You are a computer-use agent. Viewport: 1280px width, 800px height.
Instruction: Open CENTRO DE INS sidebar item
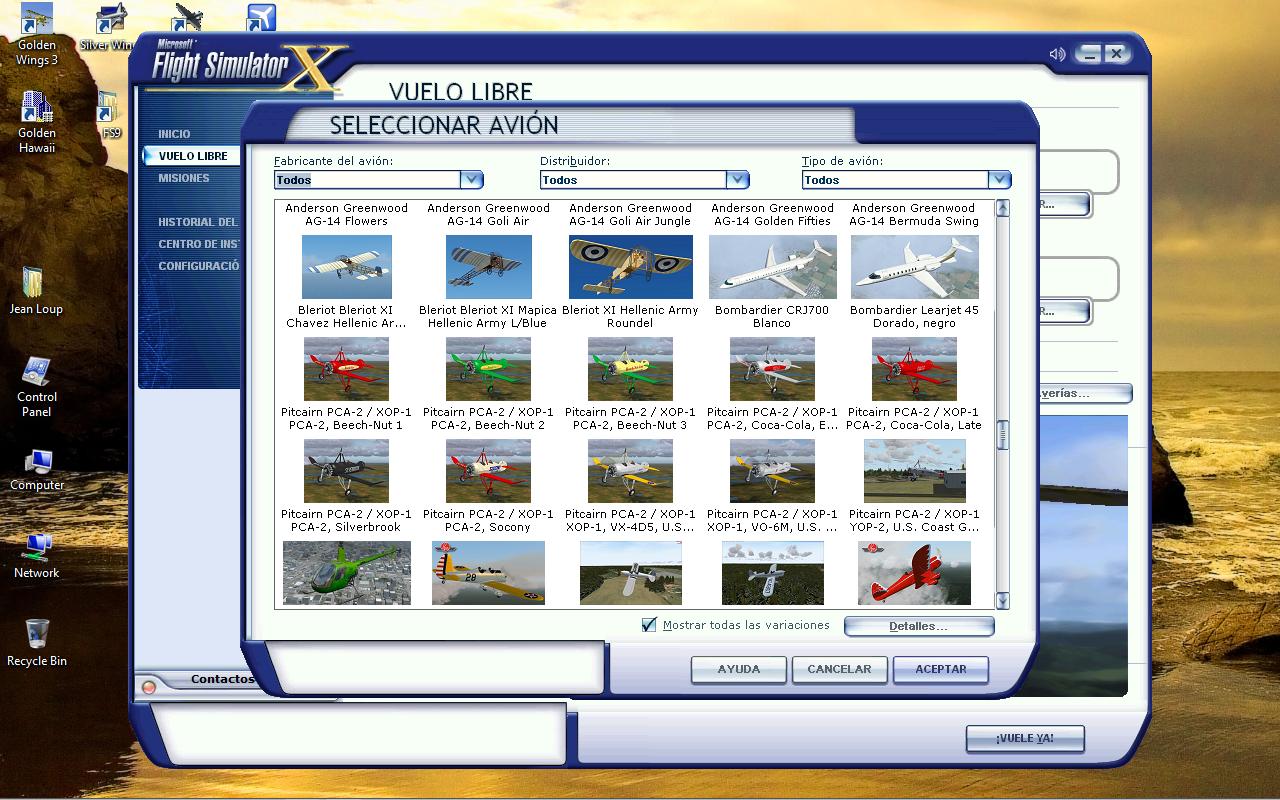coord(198,244)
